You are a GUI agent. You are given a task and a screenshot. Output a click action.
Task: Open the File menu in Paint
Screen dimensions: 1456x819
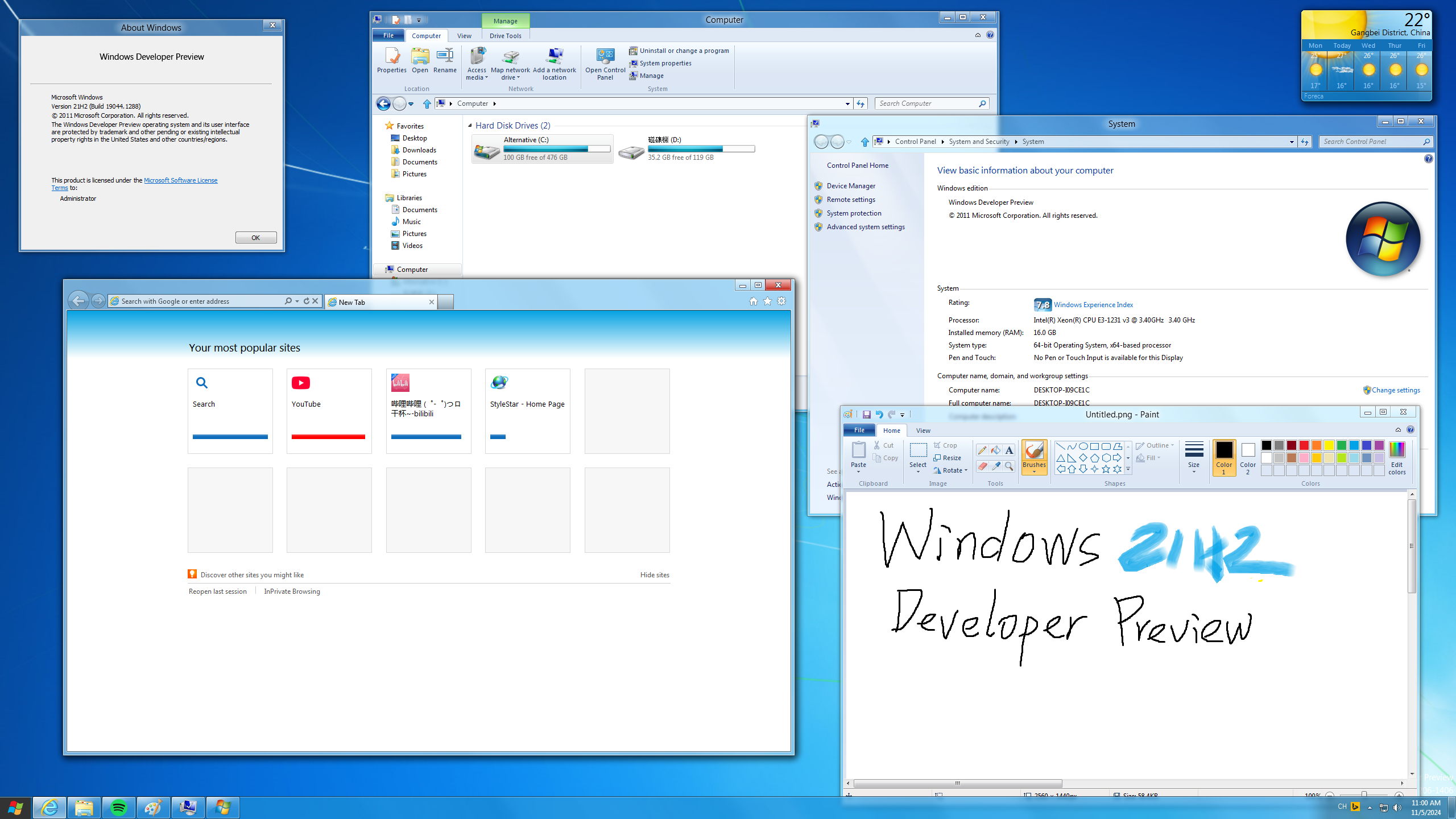click(x=859, y=431)
